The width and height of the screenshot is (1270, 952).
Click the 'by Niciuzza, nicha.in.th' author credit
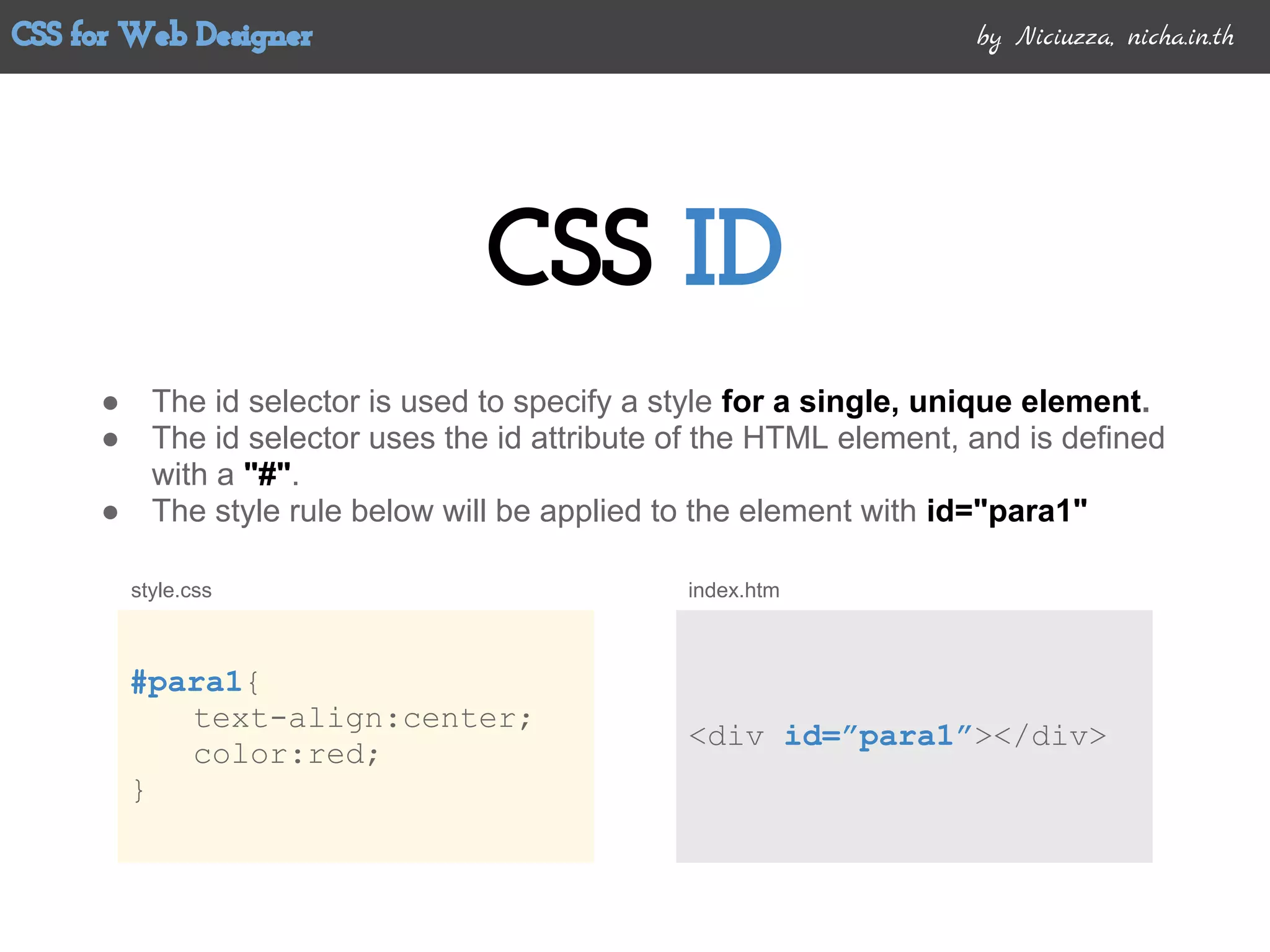[x=1105, y=37]
